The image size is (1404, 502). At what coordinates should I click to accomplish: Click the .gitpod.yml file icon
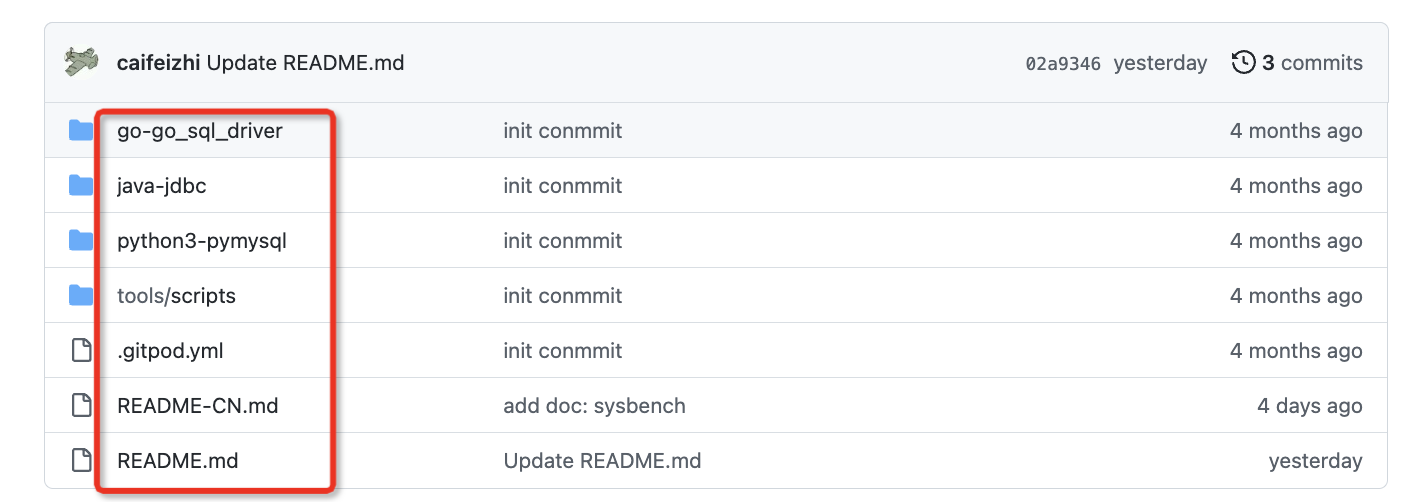pyautogui.click(x=81, y=351)
